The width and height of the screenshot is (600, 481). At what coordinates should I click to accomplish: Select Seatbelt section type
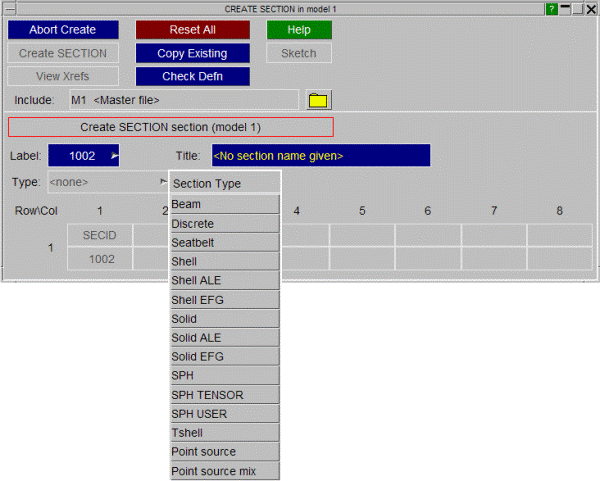point(225,242)
